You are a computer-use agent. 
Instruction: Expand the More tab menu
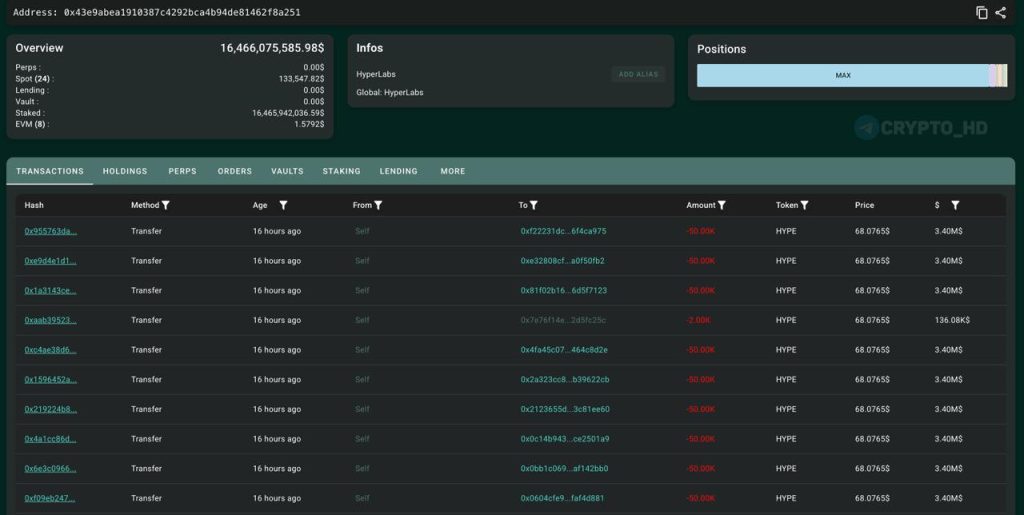tap(453, 171)
